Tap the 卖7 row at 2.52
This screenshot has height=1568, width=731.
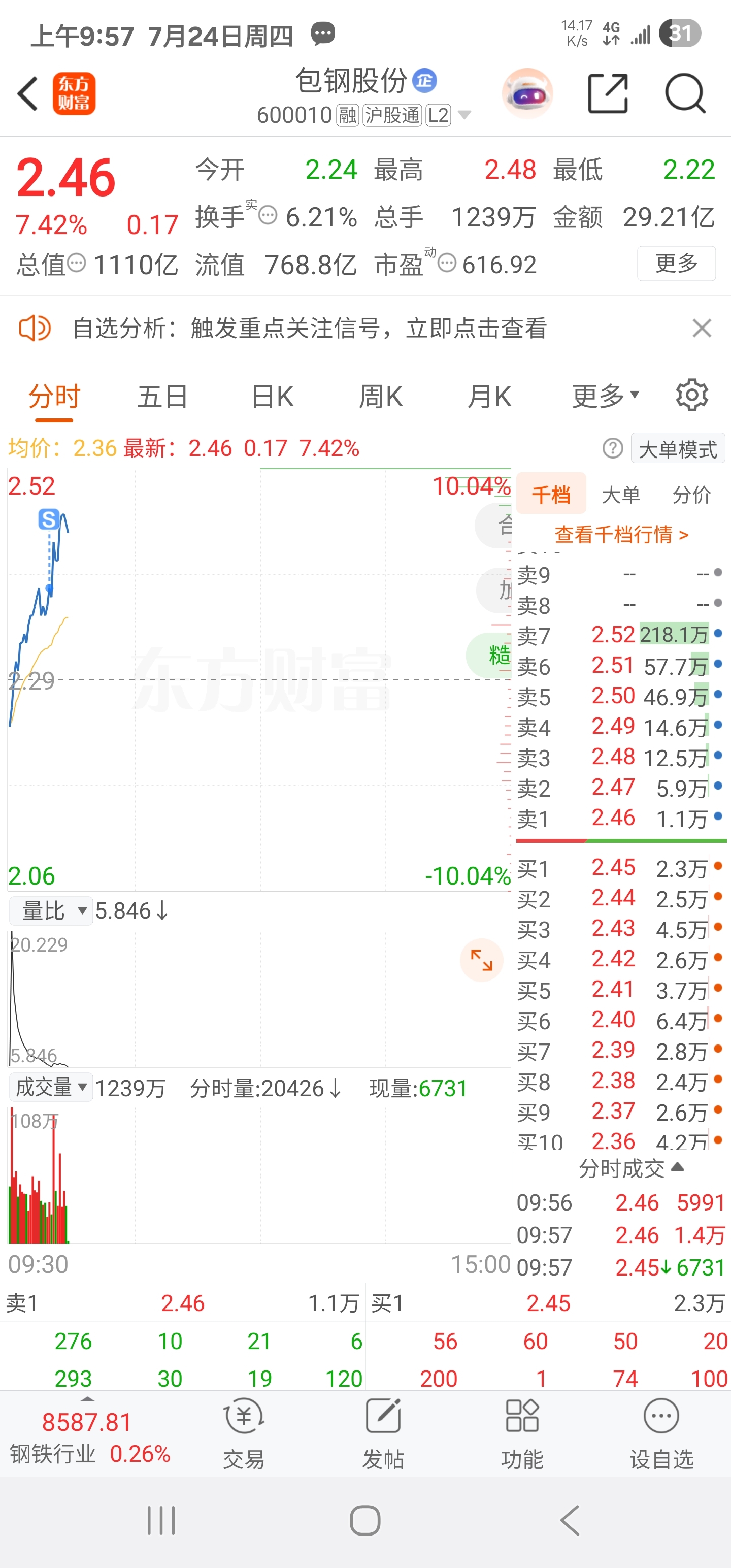click(621, 635)
